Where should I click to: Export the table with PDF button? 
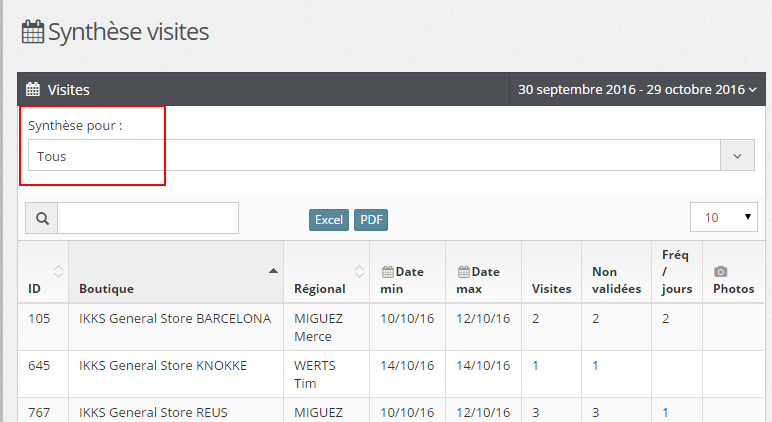point(371,220)
